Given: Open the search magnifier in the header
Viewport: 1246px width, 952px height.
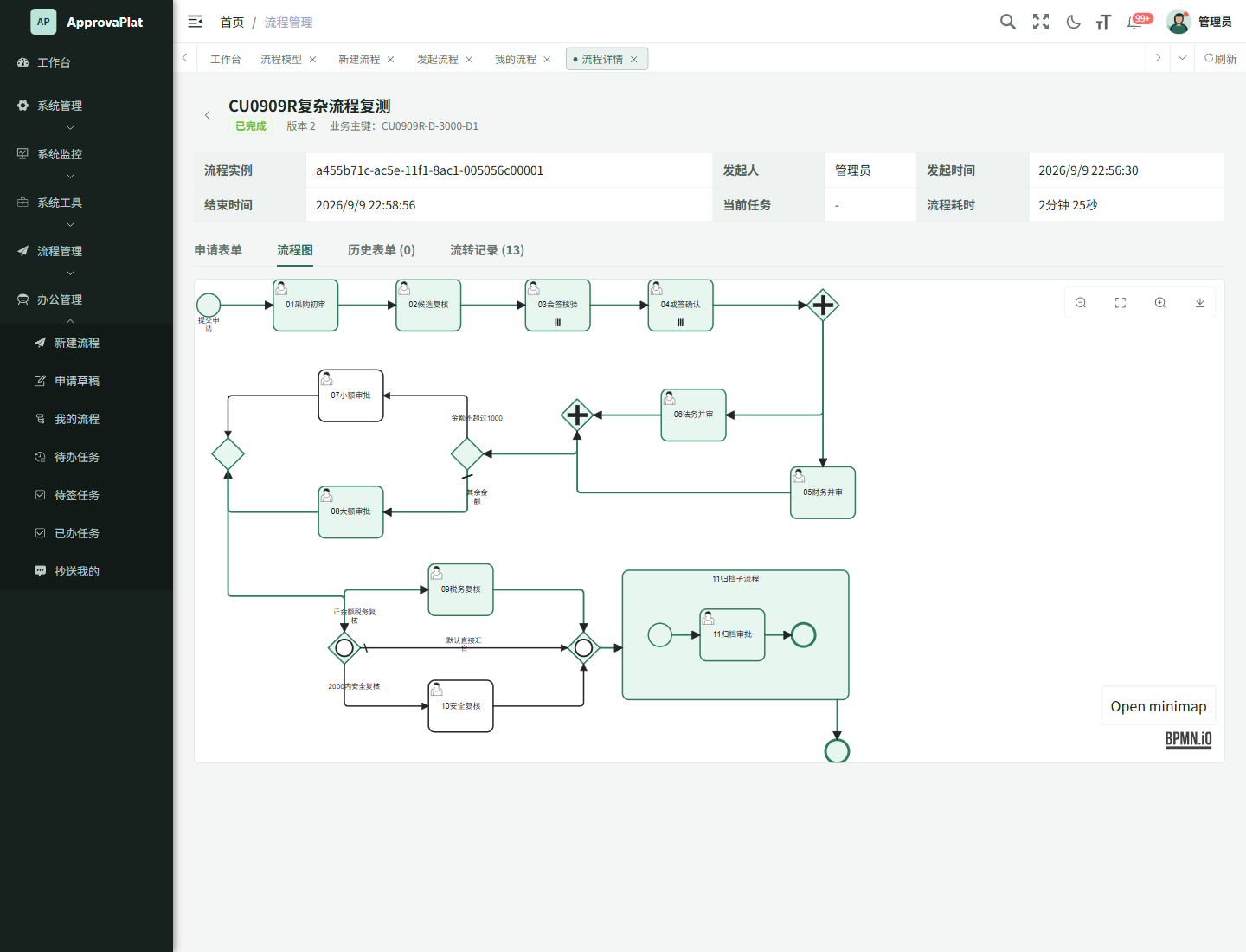Looking at the screenshot, I should (1008, 22).
